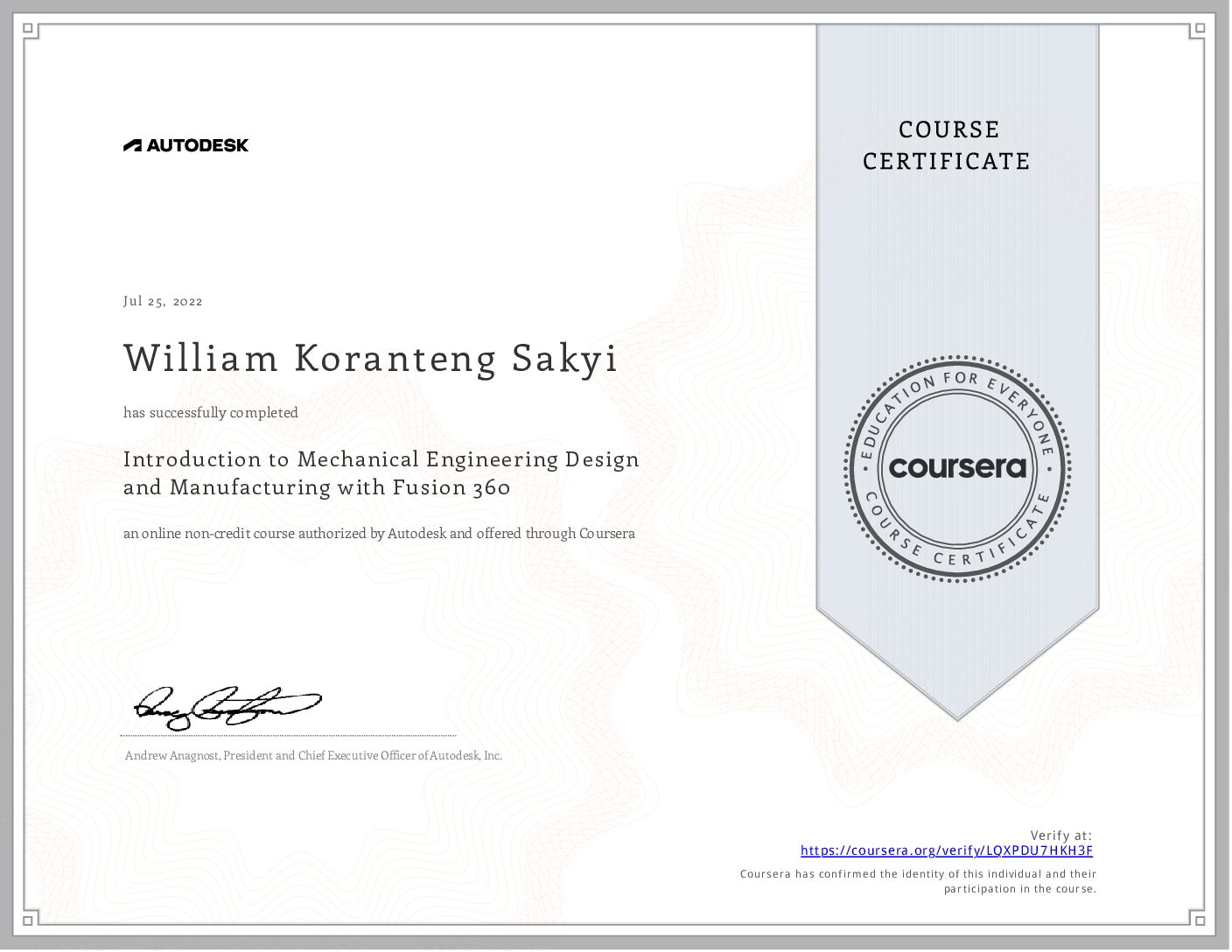Click the Autodesk logo
1232x952 pixels.
pyautogui.click(x=185, y=145)
